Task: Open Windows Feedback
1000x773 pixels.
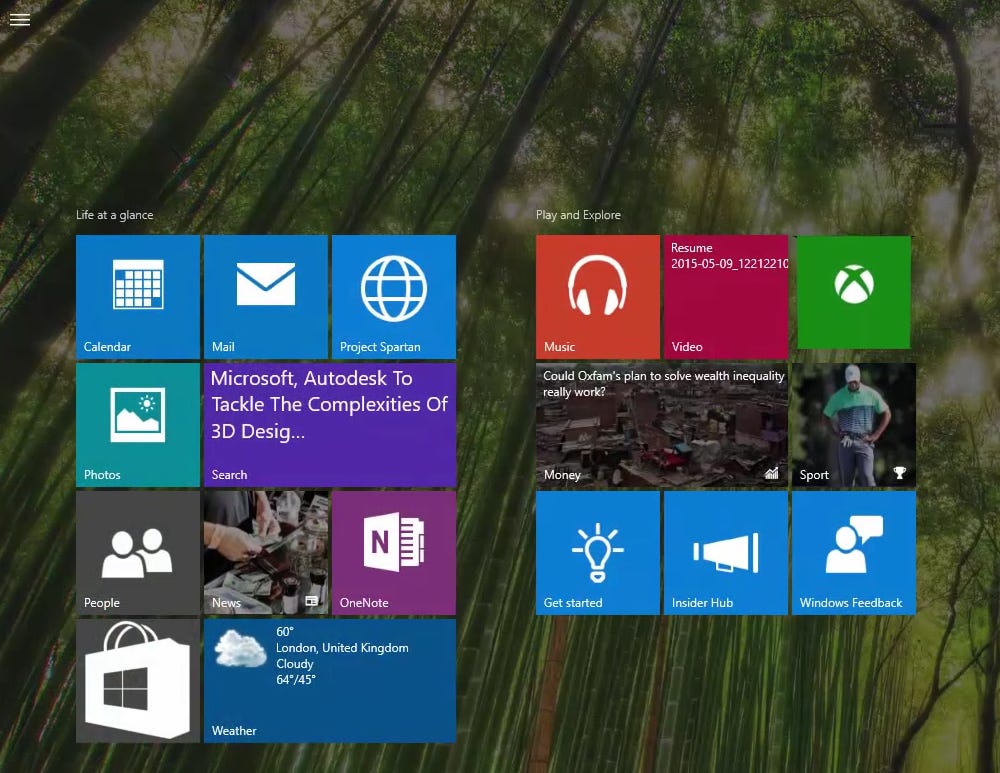Action: (x=853, y=552)
